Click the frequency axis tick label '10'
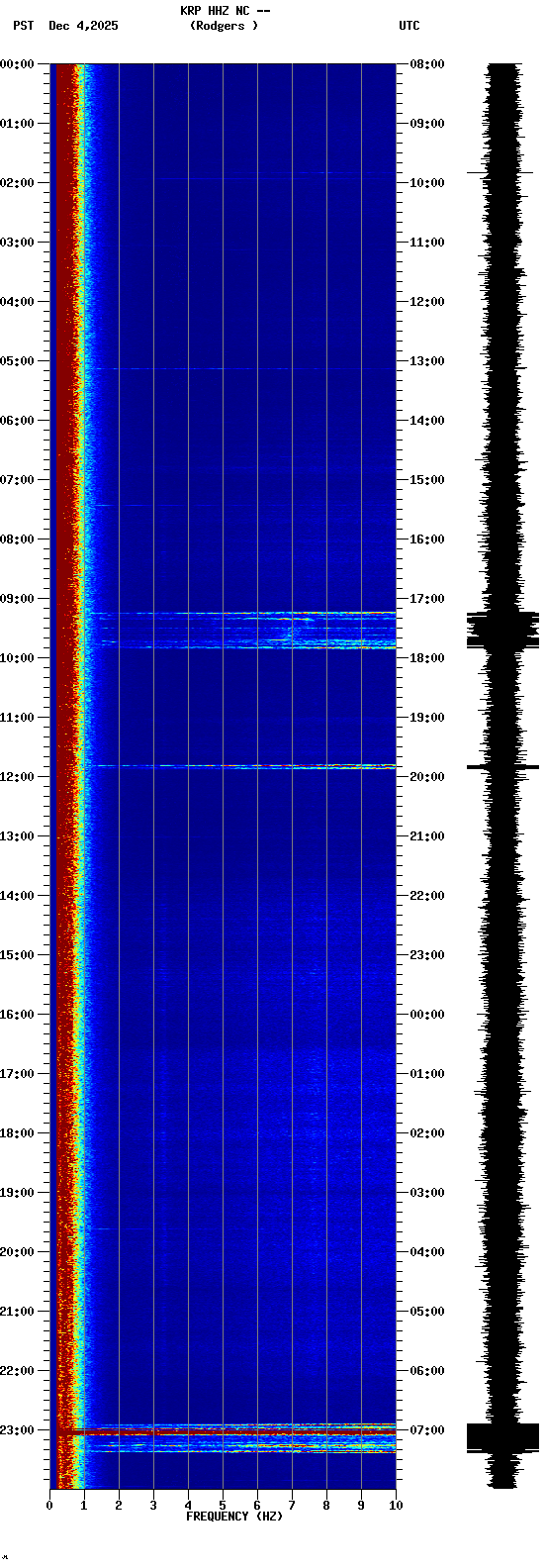The image size is (546, 1568). coord(396,1506)
